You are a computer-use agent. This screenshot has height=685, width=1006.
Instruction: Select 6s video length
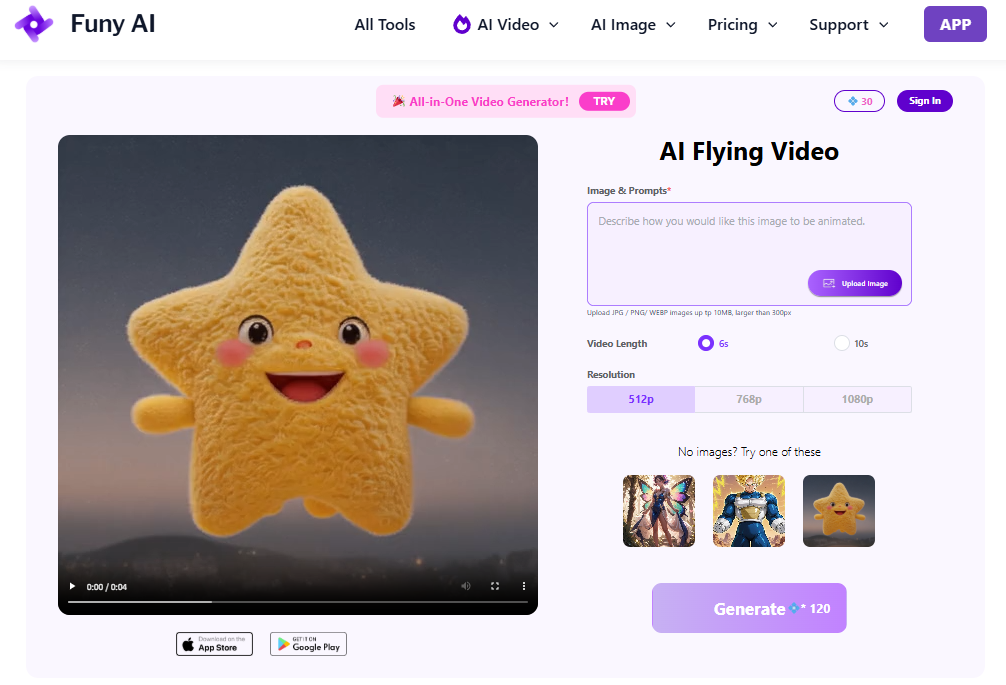(706, 343)
